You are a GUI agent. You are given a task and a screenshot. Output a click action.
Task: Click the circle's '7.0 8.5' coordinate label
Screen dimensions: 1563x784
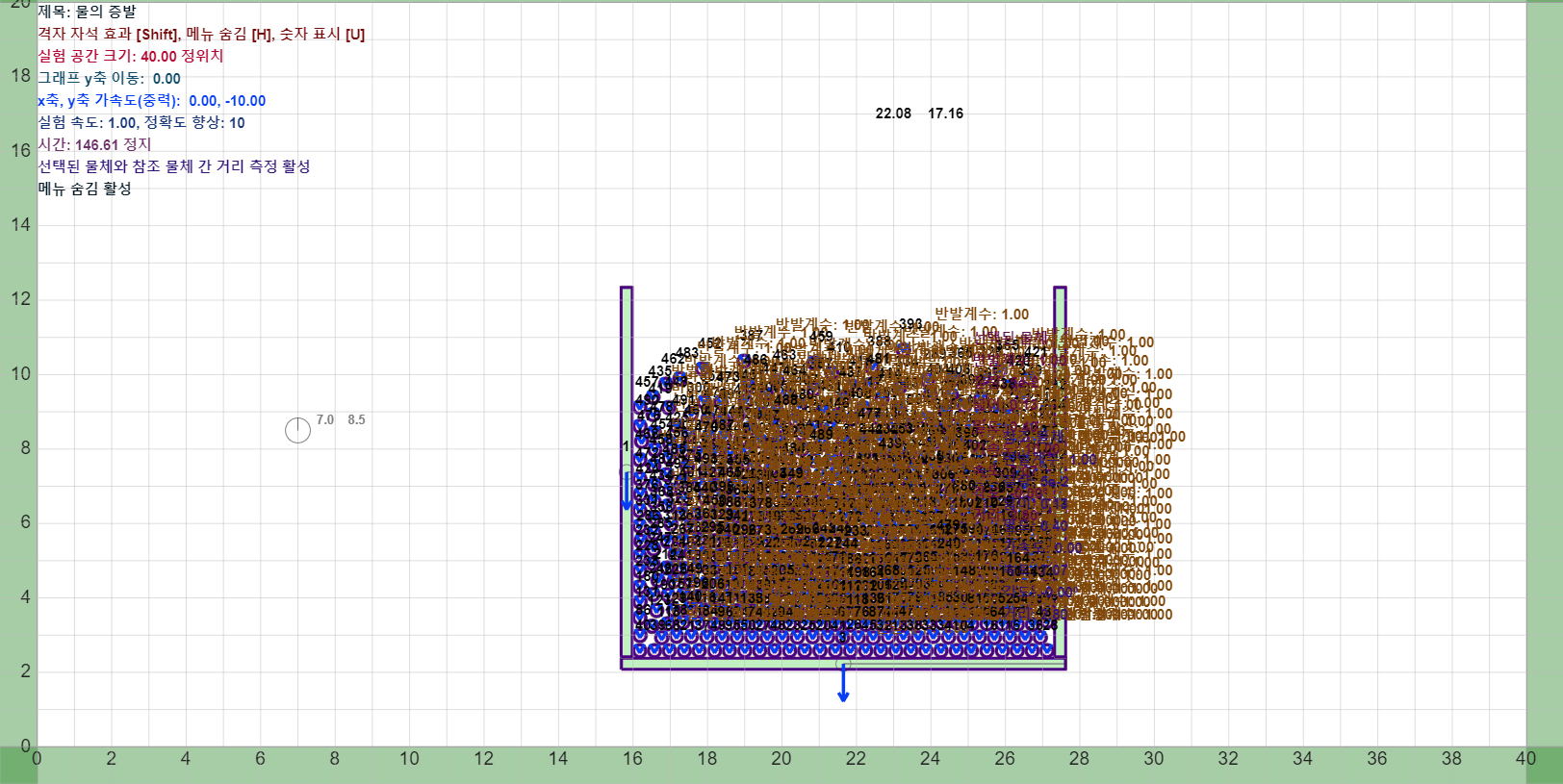341,420
